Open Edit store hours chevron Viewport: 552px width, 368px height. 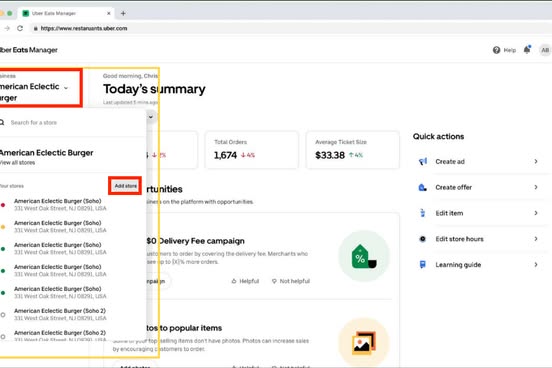click(x=536, y=239)
